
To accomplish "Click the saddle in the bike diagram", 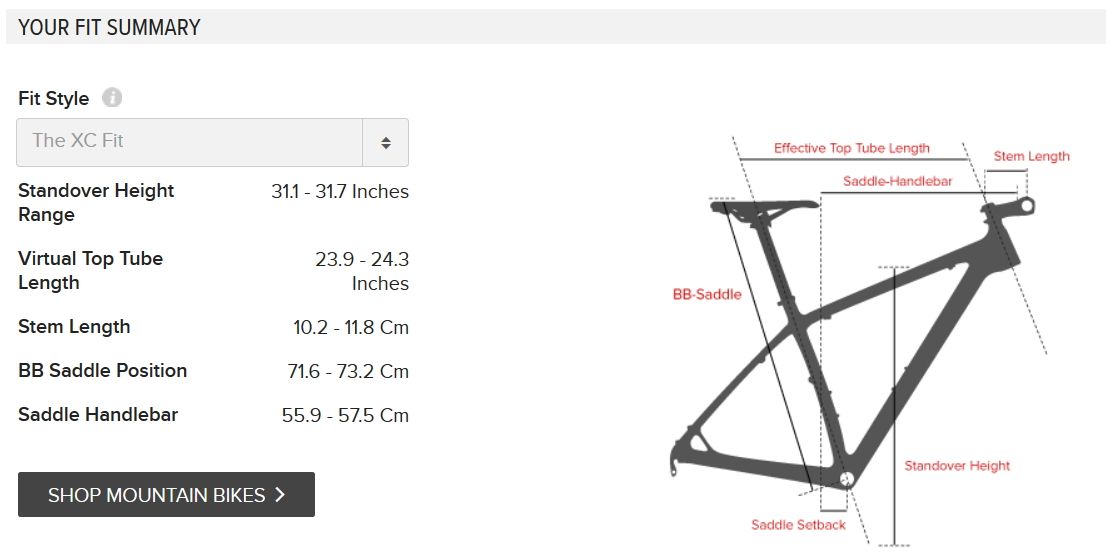I will [x=765, y=207].
